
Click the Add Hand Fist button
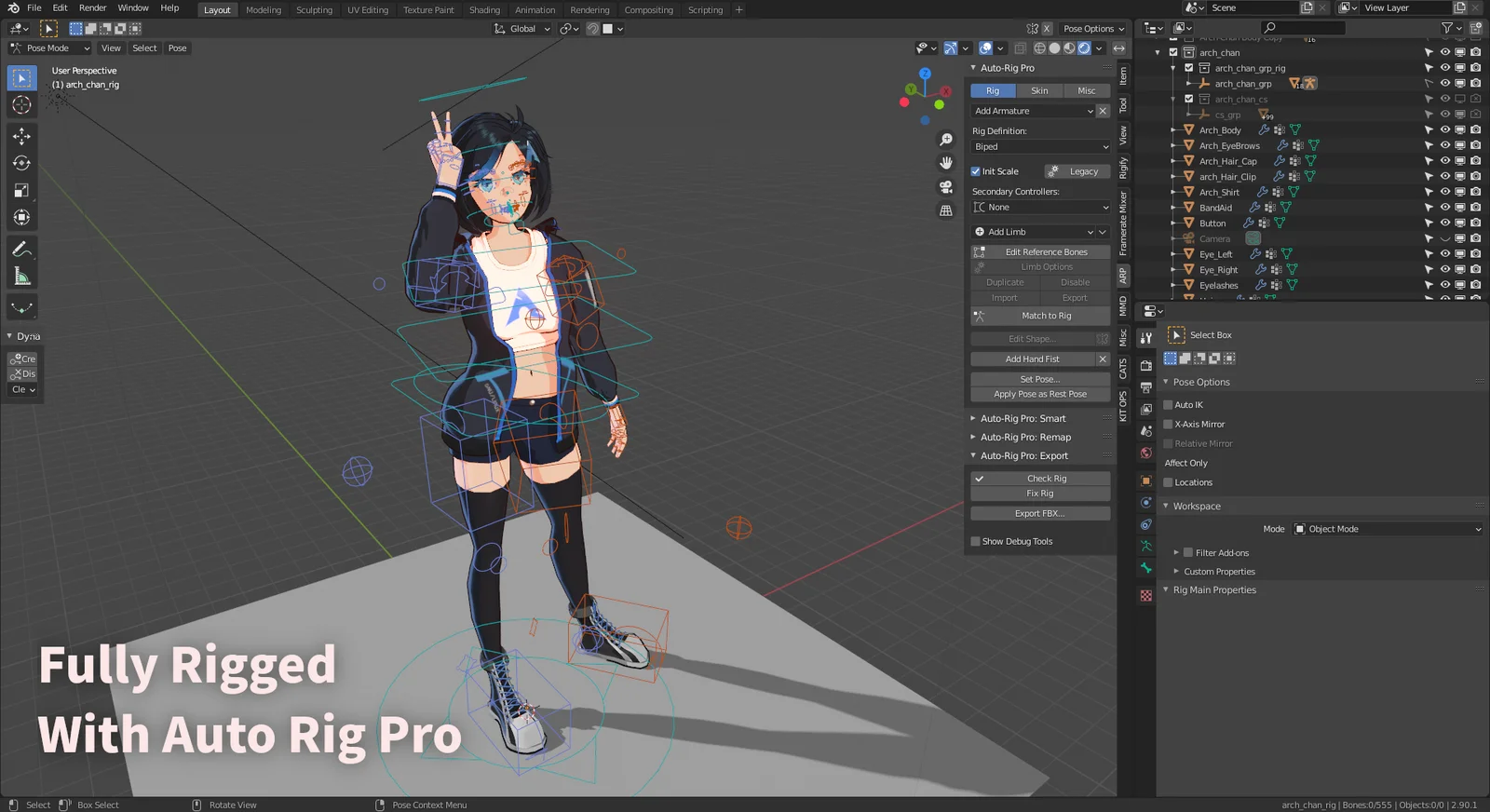tap(1032, 359)
